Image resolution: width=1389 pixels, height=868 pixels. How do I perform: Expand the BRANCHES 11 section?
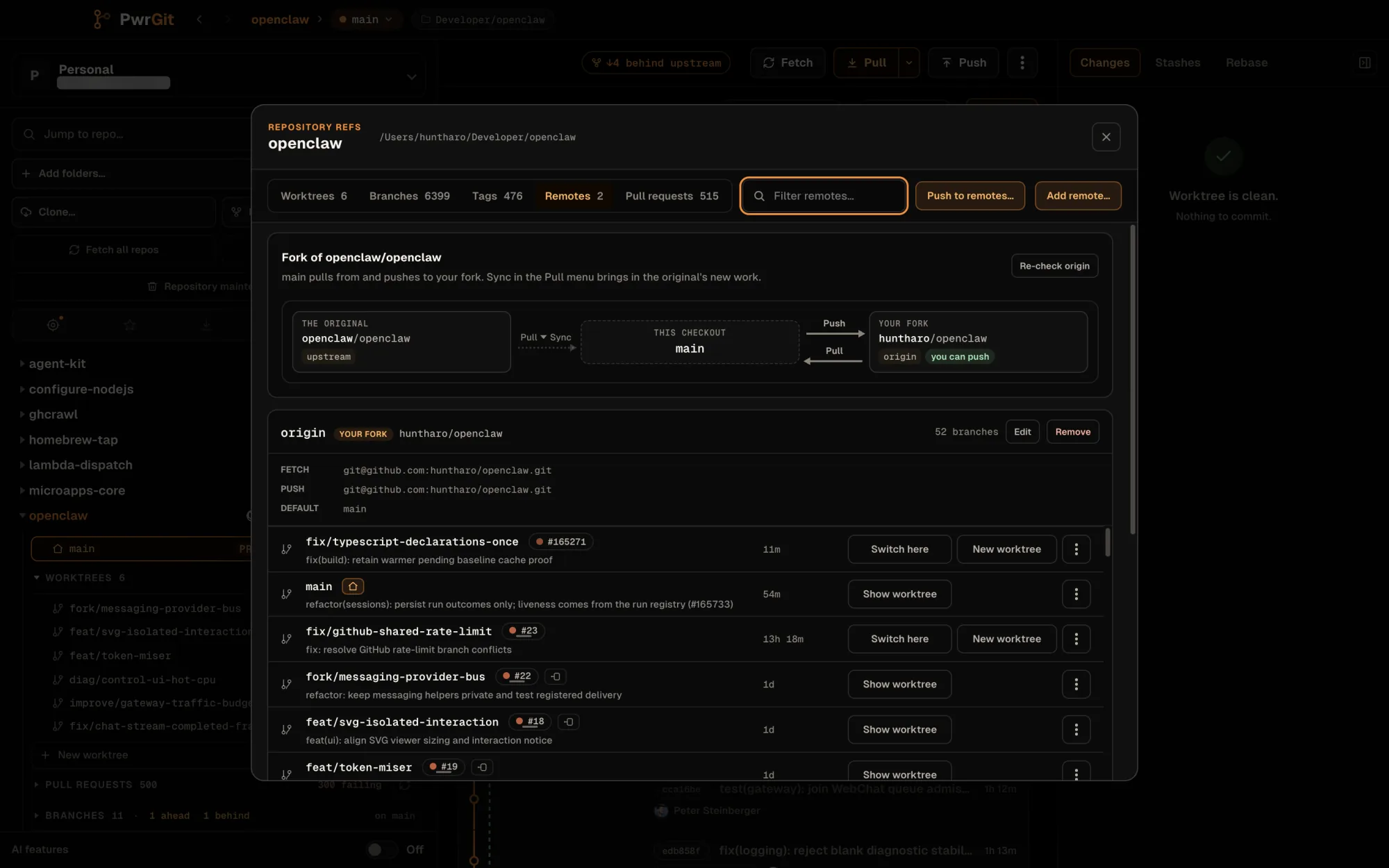(37, 815)
